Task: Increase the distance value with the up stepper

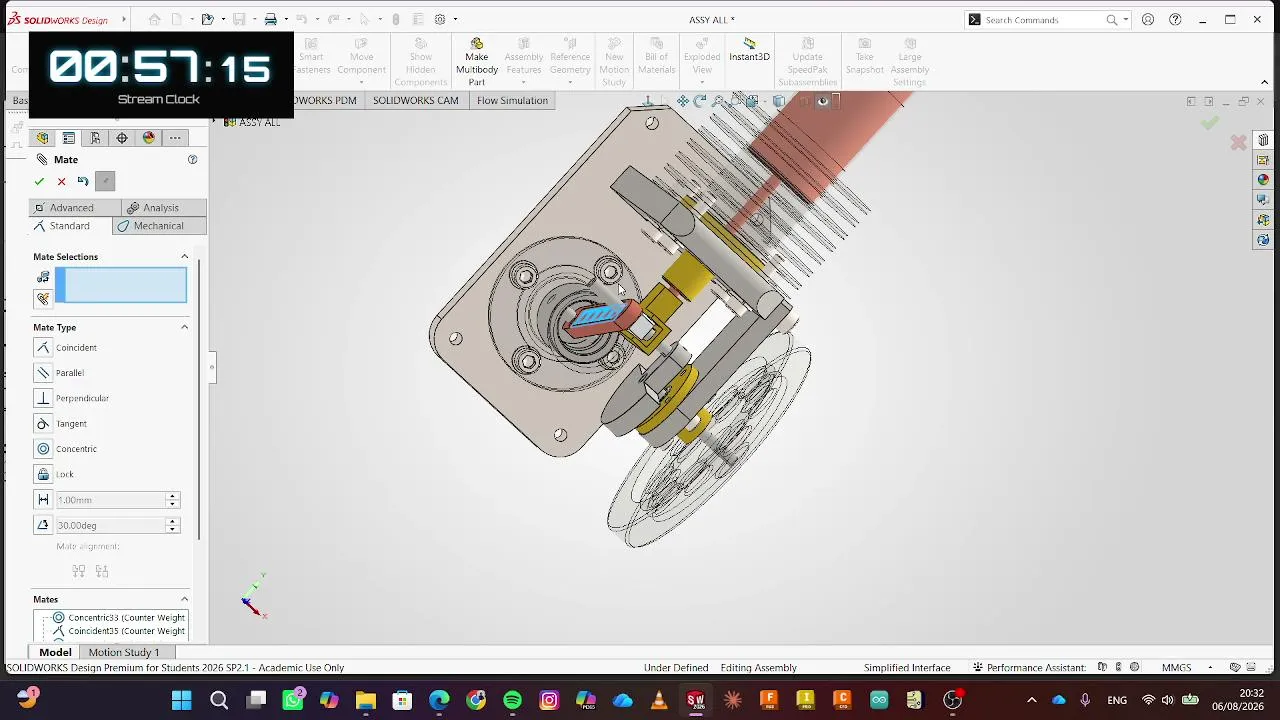Action: (x=172, y=496)
